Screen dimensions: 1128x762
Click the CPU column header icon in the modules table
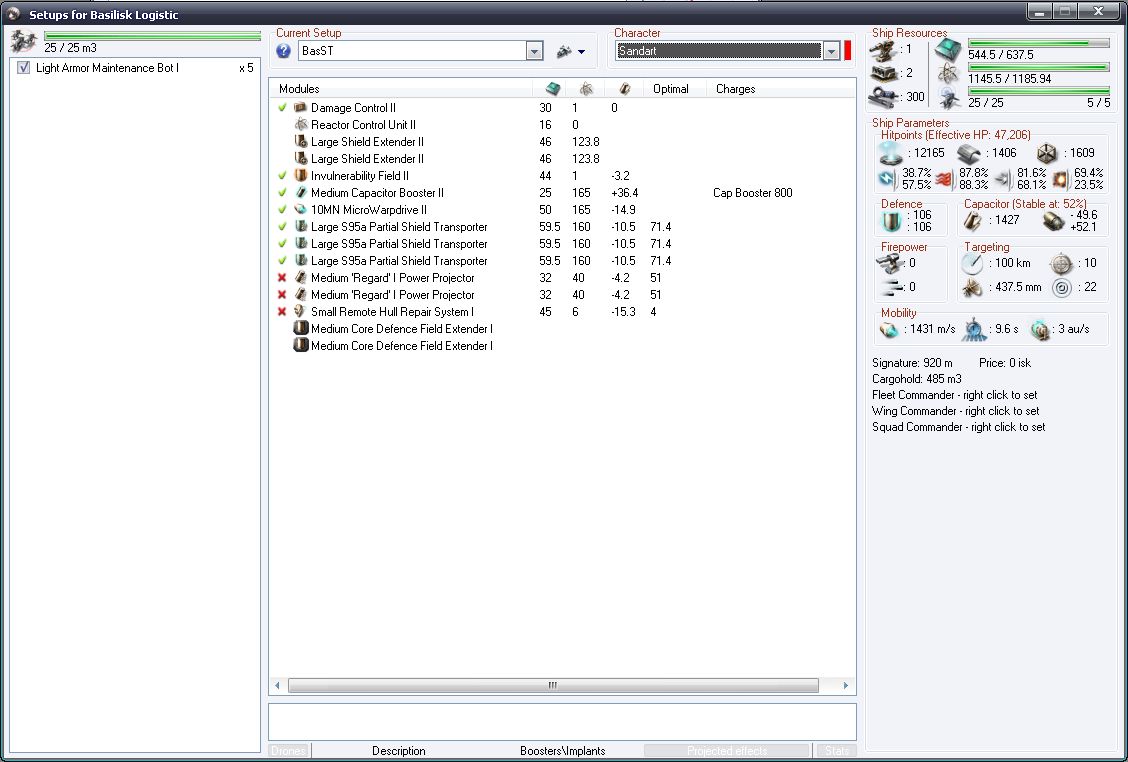pos(552,89)
